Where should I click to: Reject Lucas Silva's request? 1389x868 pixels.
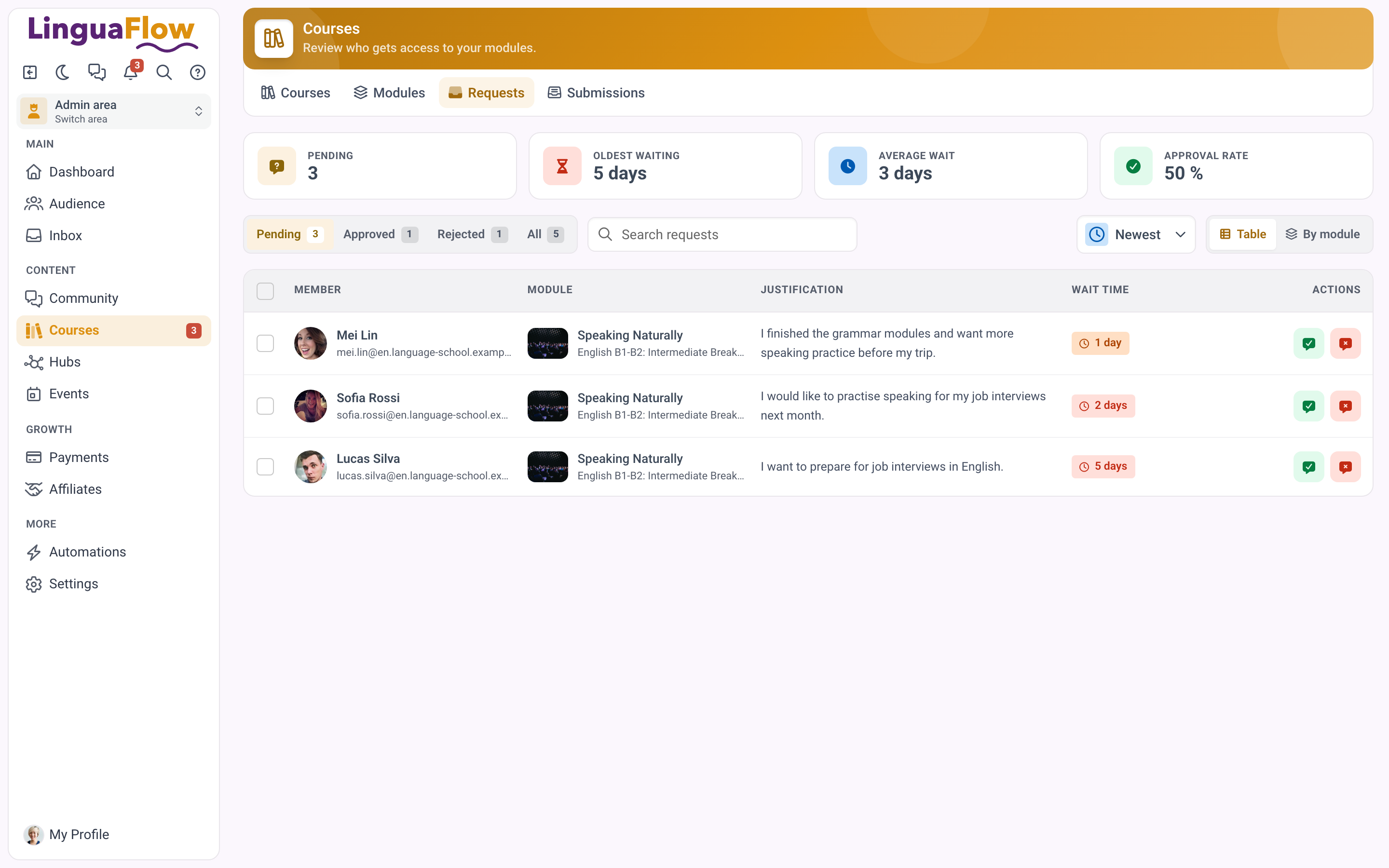[x=1346, y=467]
